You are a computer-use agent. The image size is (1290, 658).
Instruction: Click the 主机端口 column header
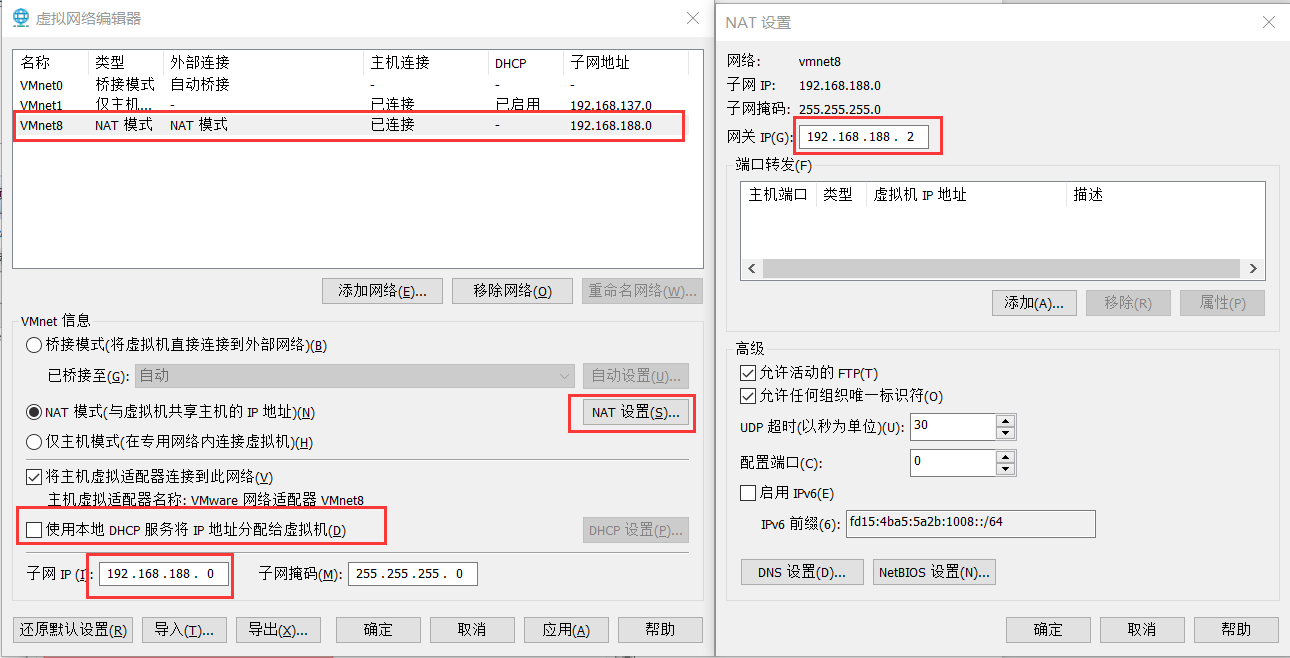tap(778, 195)
